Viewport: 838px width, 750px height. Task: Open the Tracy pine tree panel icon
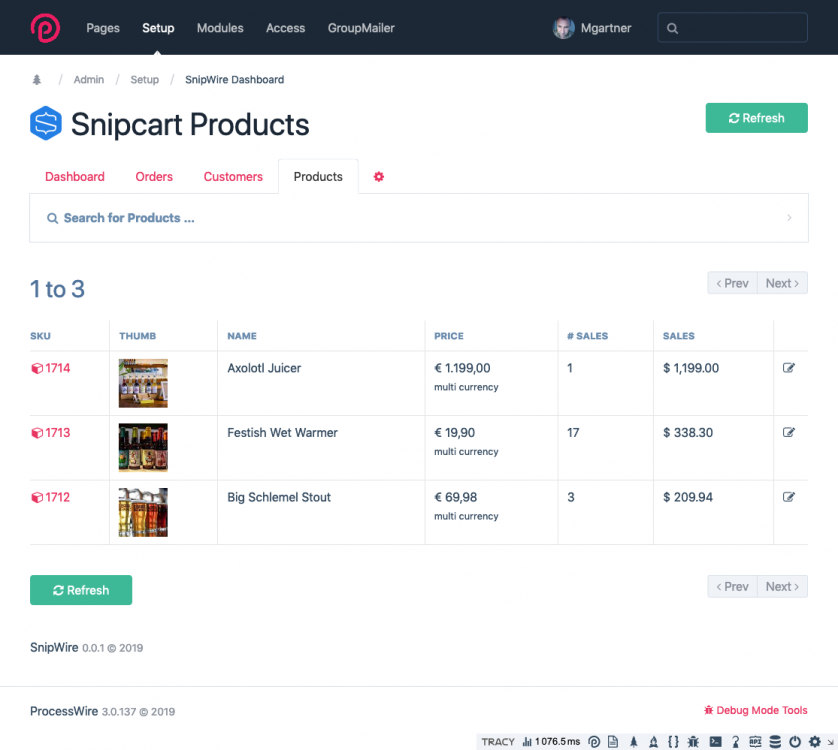tap(633, 741)
